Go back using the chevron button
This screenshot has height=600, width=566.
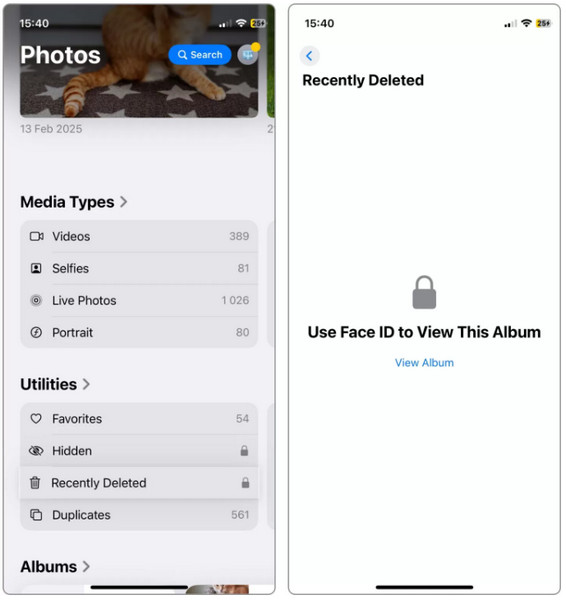(309, 56)
